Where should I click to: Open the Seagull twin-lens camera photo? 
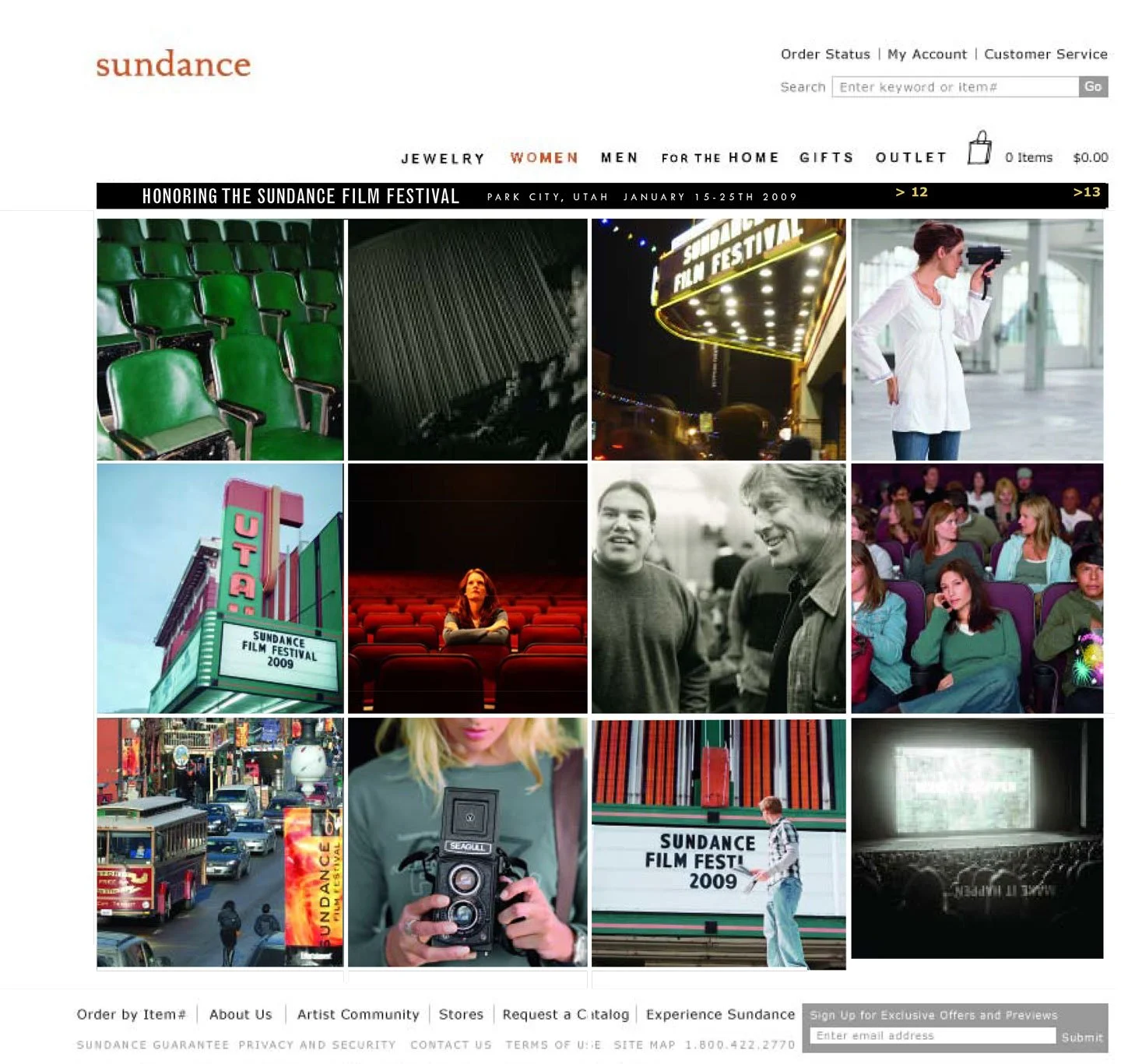(x=467, y=842)
